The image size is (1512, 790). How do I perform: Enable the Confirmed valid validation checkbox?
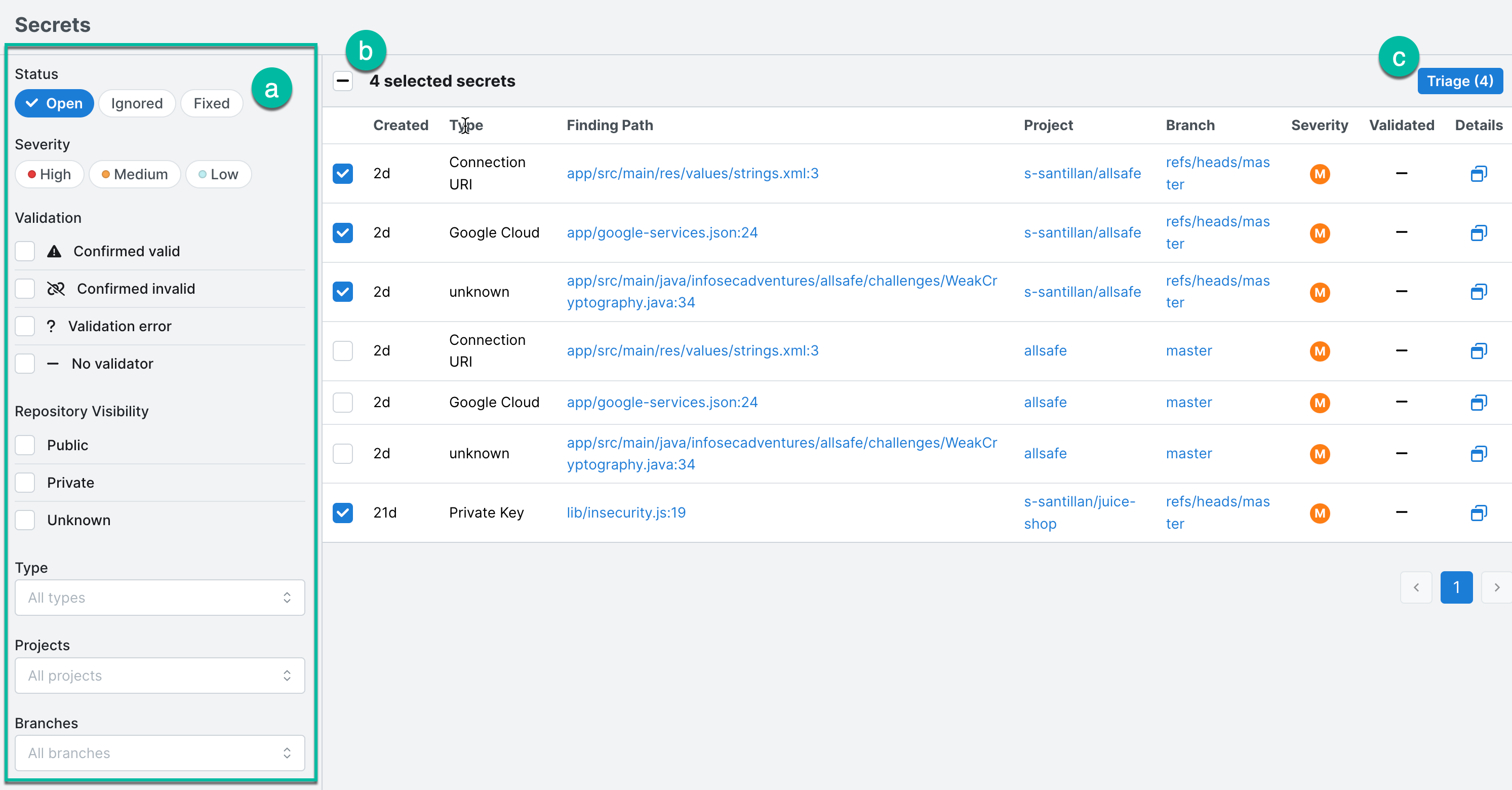[x=25, y=250]
